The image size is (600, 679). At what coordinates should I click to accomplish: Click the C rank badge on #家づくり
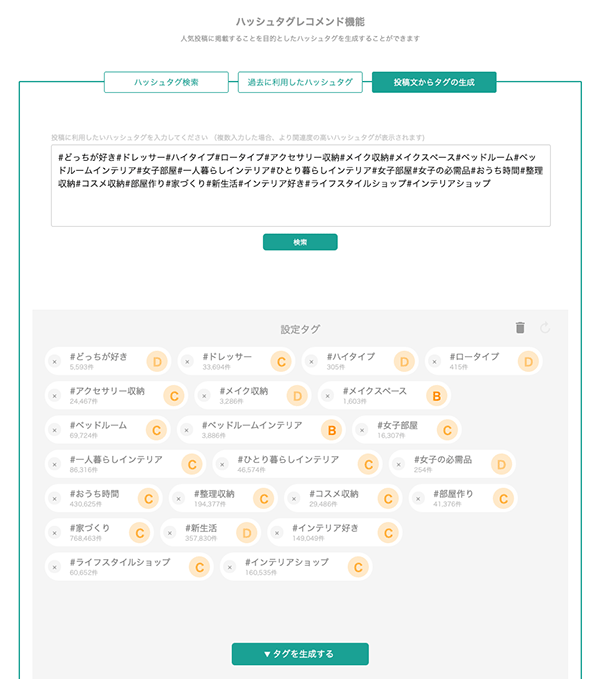coord(140,533)
